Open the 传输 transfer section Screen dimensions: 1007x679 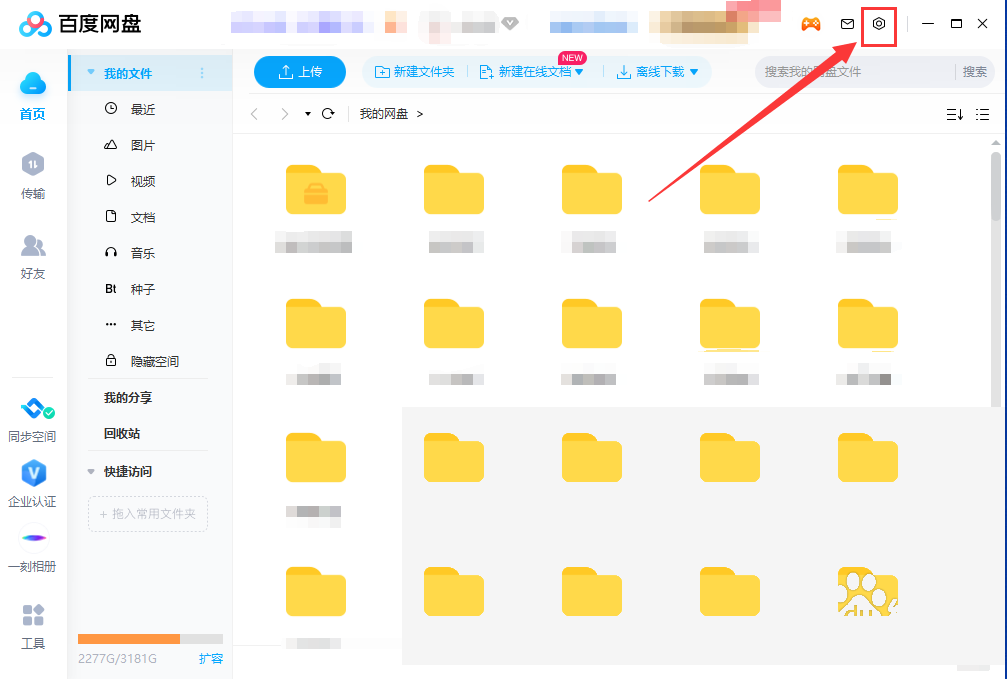click(33, 175)
